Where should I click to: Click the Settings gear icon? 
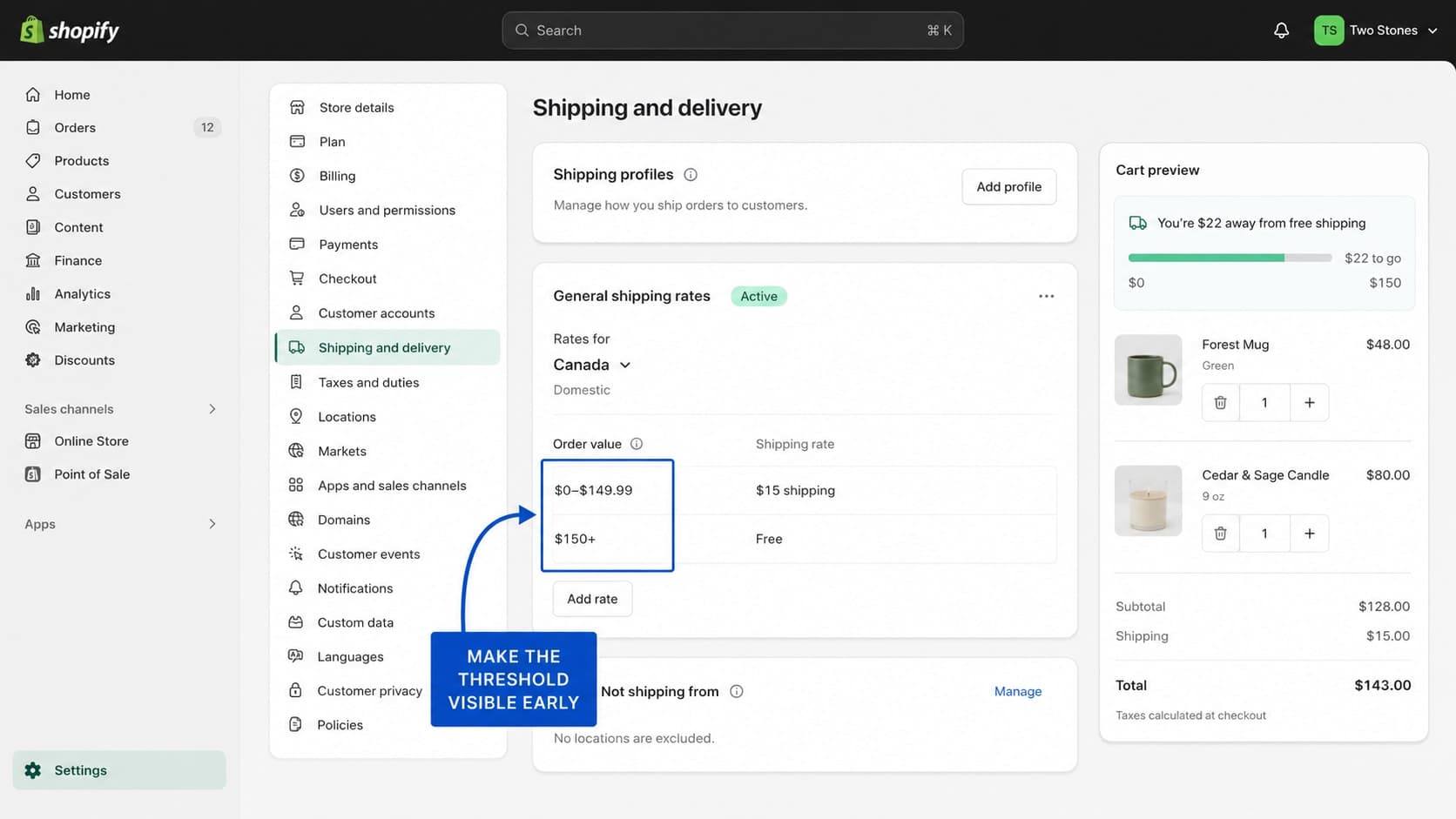33,770
